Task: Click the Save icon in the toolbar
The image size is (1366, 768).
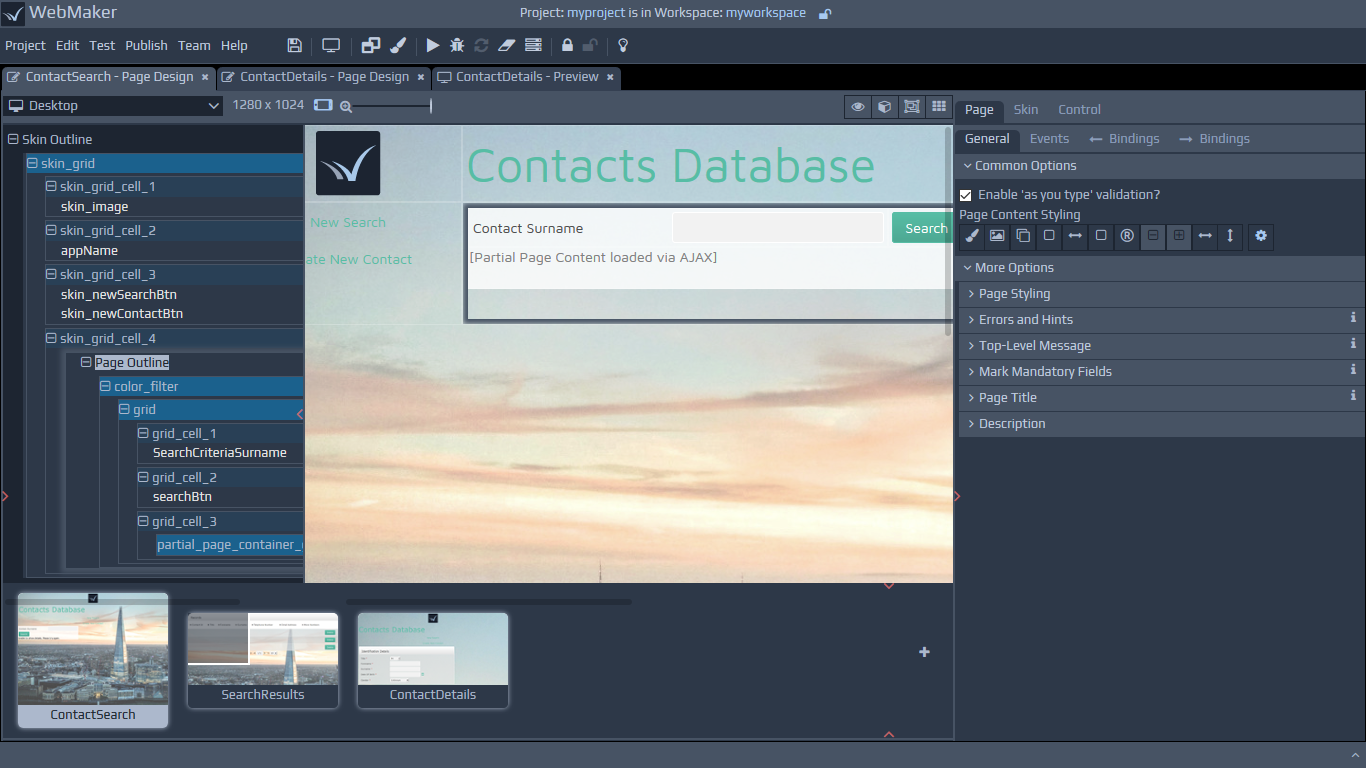Action: tap(294, 45)
